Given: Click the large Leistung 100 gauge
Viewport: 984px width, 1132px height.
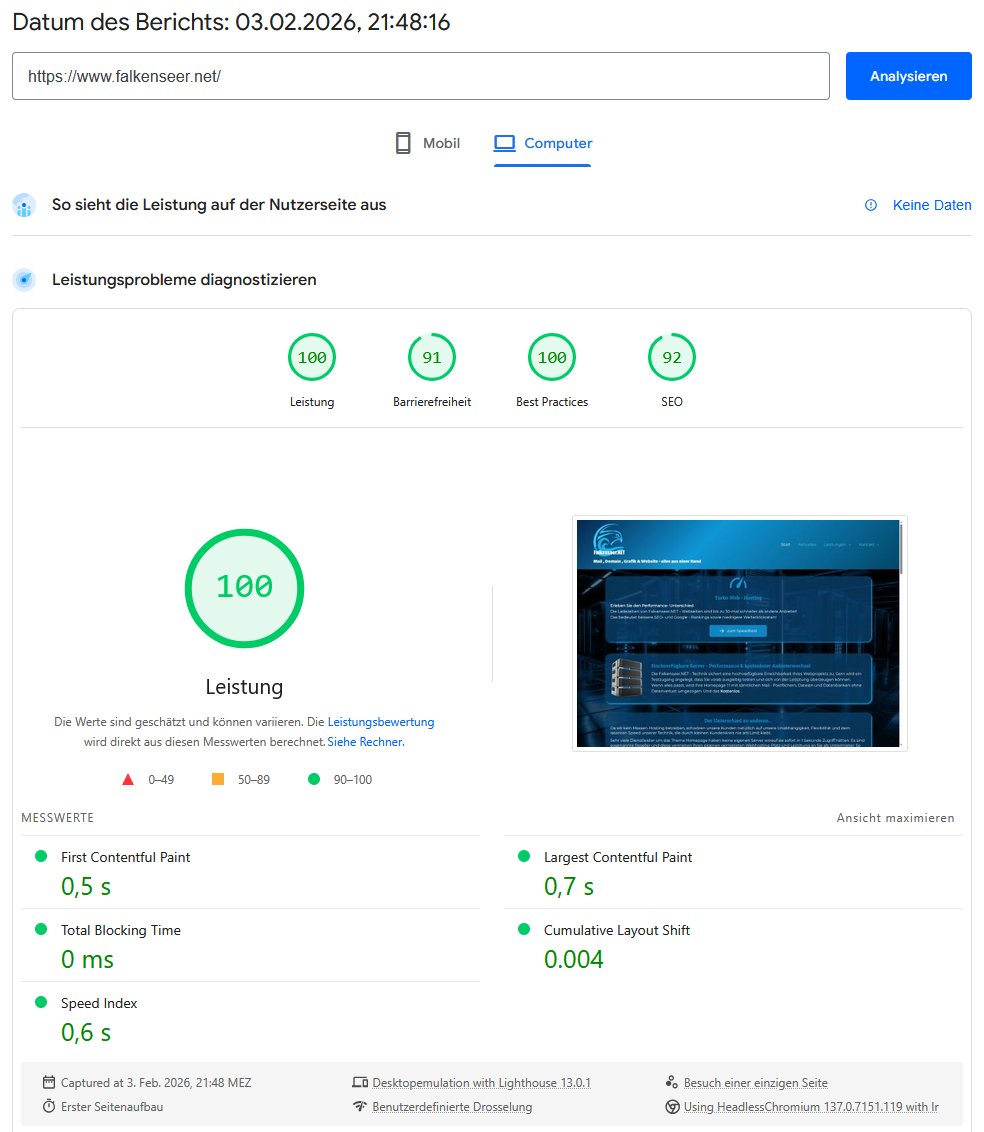Looking at the screenshot, I should [244, 587].
